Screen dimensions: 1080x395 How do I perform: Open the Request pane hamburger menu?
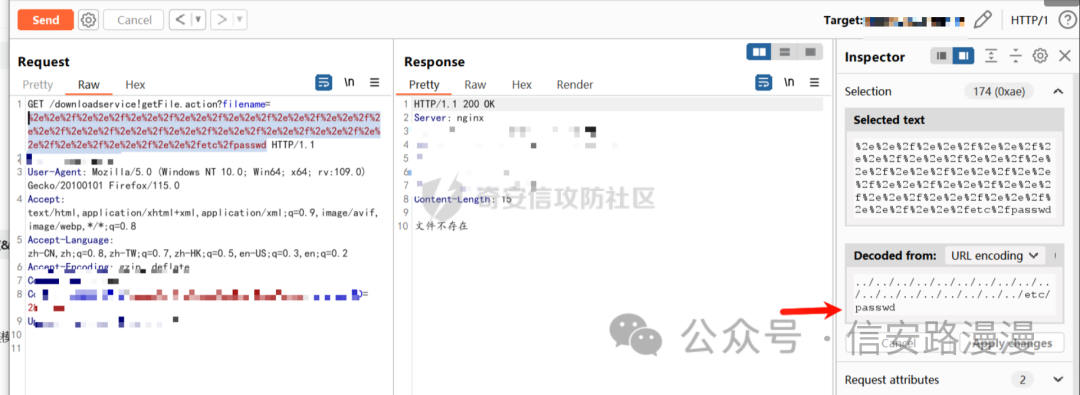pos(374,83)
